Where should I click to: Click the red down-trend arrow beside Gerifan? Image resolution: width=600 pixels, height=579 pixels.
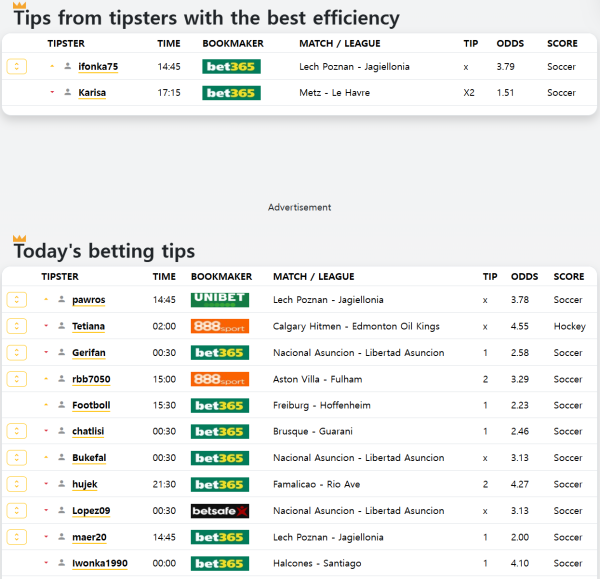[46, 352]
